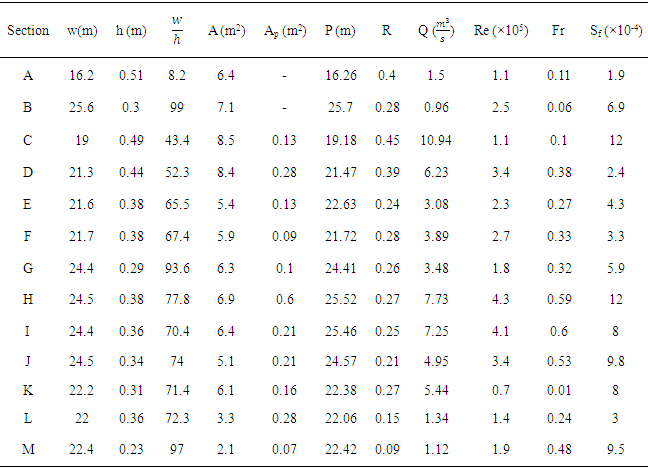Click the Fr column header
Screen dimensions: 648x469
557,30
